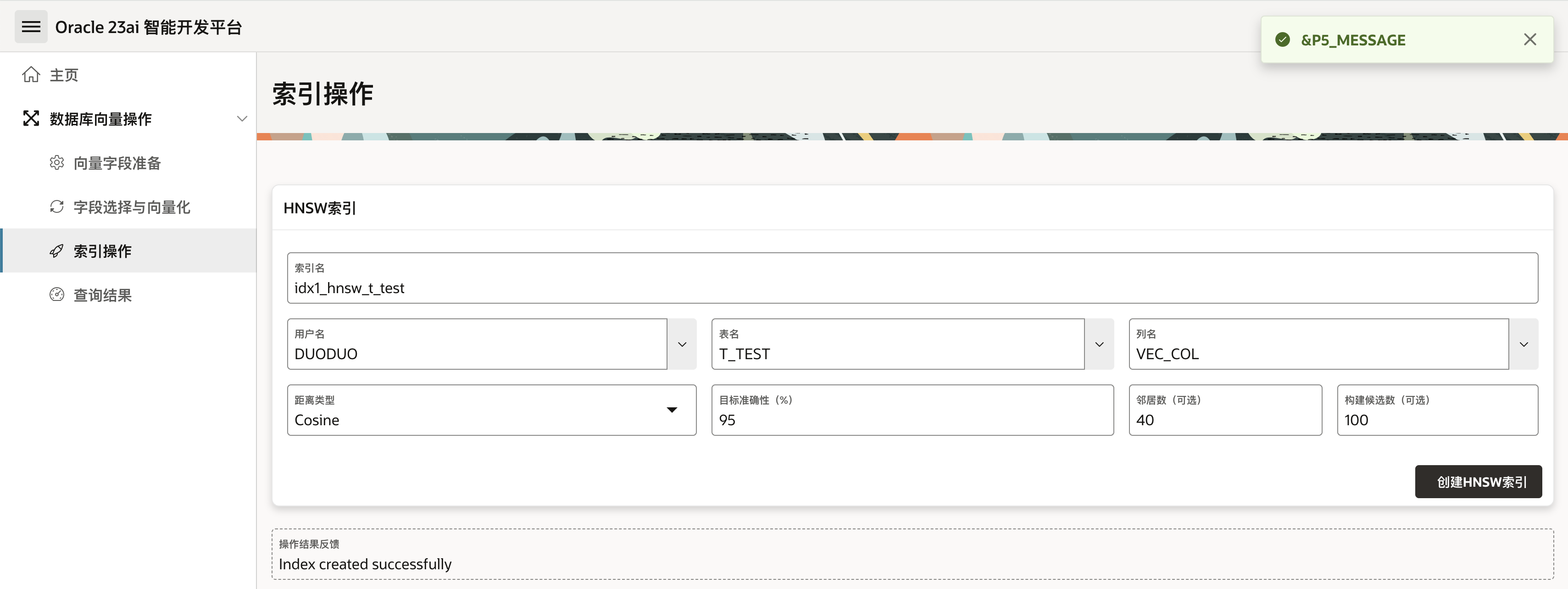Click the home icon beside 主页
Viewport: 1568px width, 589px height.
point(31,75)
